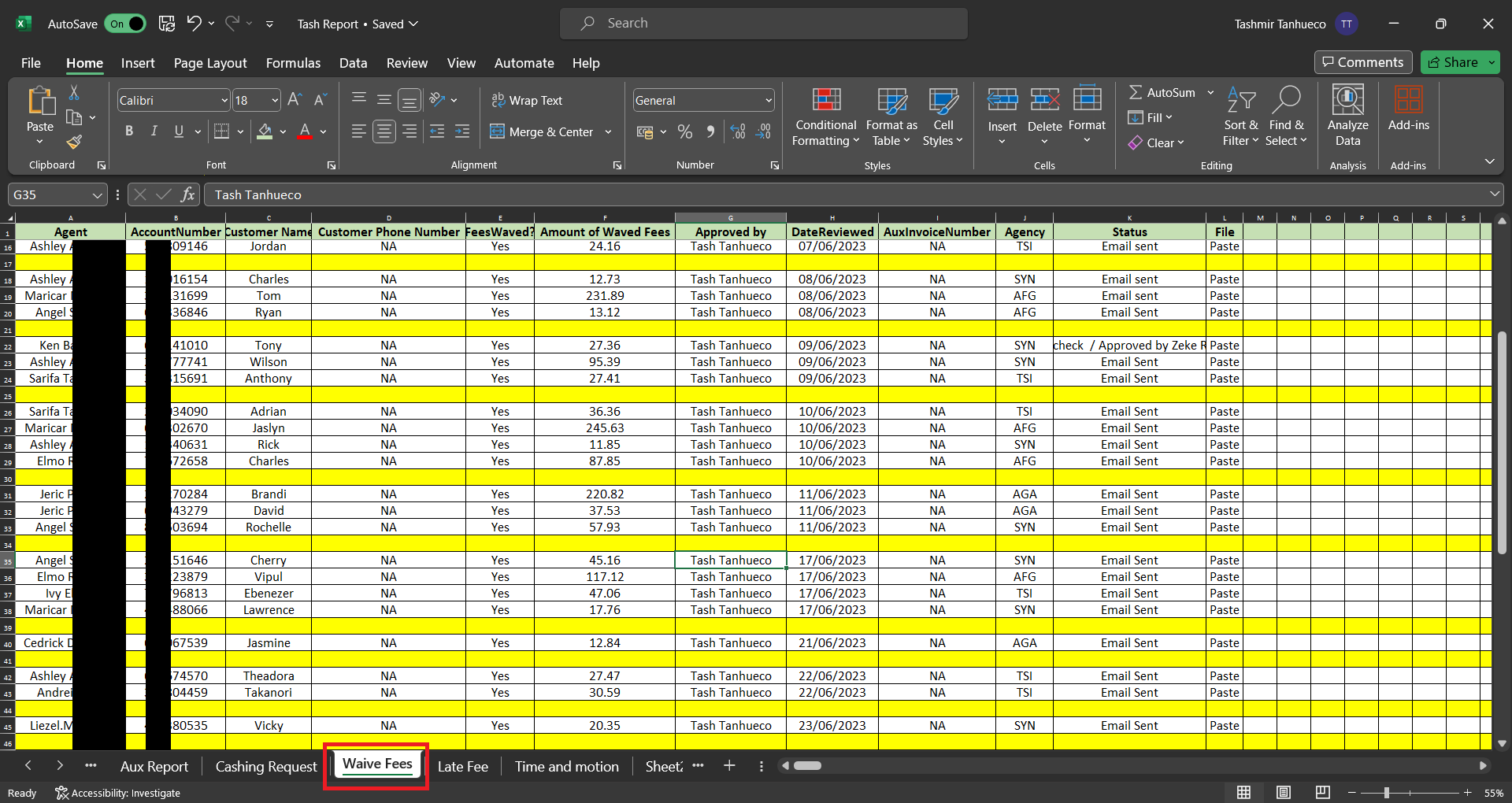This screenshot has width=1512, height=803.
Task: Toggle Italic formatting
Action: pyautogui.click(x=154, y=131)
